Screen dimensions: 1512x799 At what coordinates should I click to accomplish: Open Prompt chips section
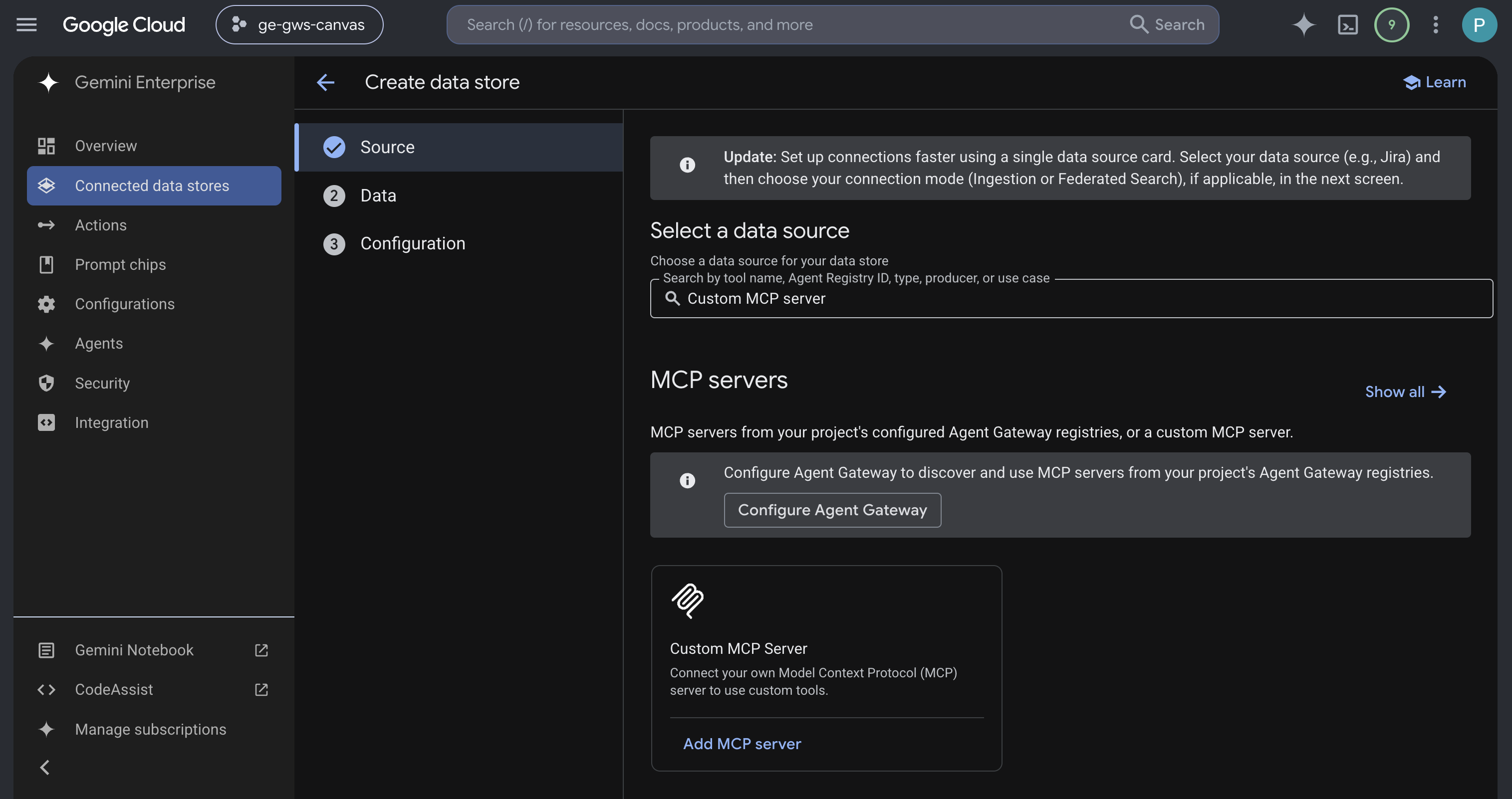coord(154,264)
